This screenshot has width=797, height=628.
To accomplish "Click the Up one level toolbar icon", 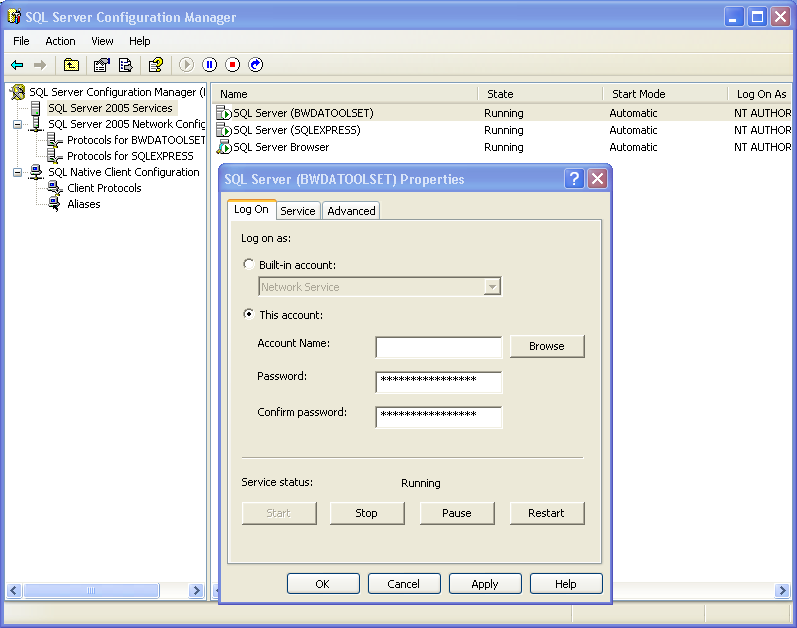I will pyautogui.click(x=71, y=65).
